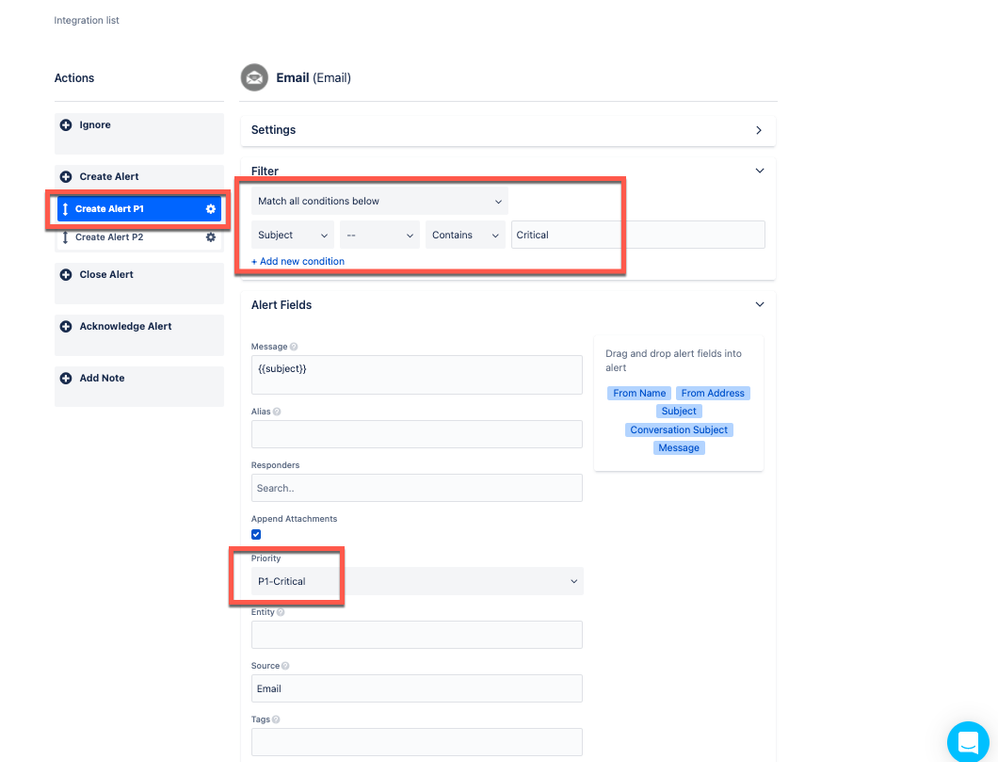Click the help icon beside Tags label
Image resolution: width=998 pixels, height=762 pixels.
(276, 719)
